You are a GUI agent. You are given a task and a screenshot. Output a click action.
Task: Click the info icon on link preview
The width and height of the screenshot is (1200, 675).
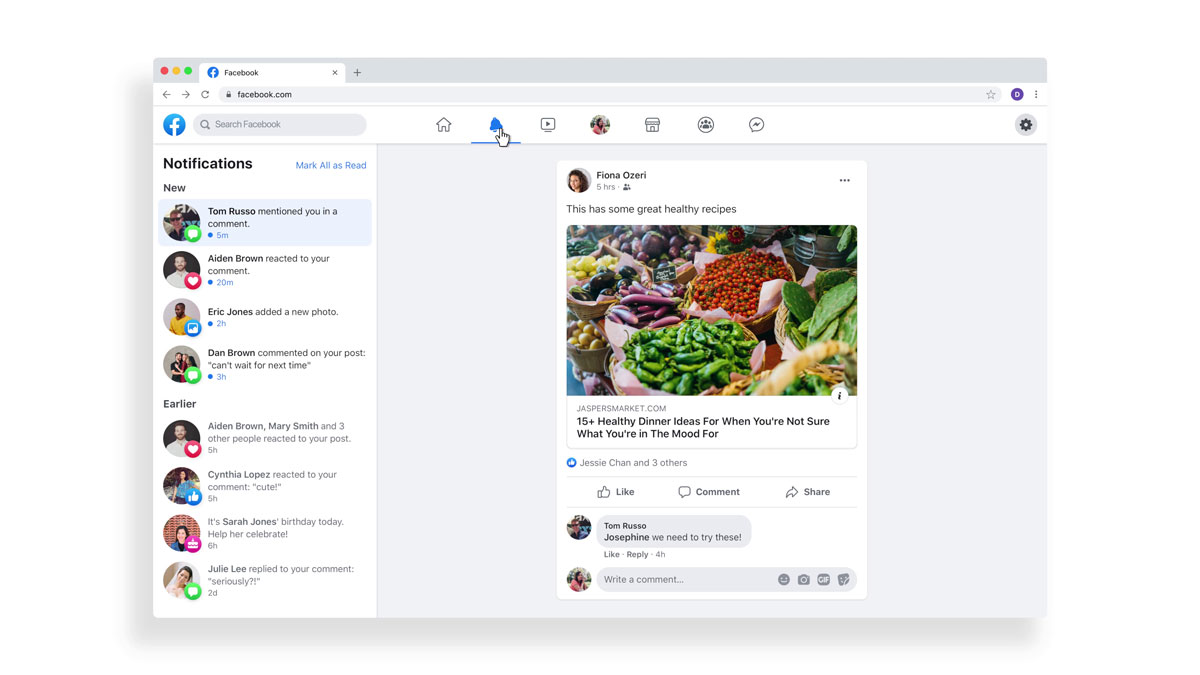[840, 396]
